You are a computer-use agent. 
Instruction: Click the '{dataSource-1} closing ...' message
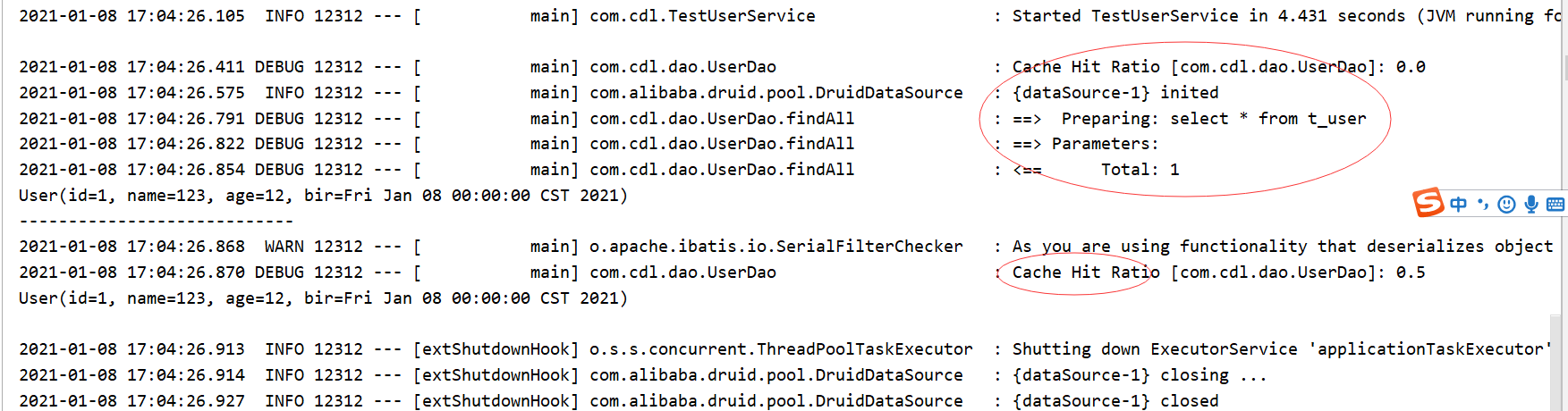click(1140, 375)
